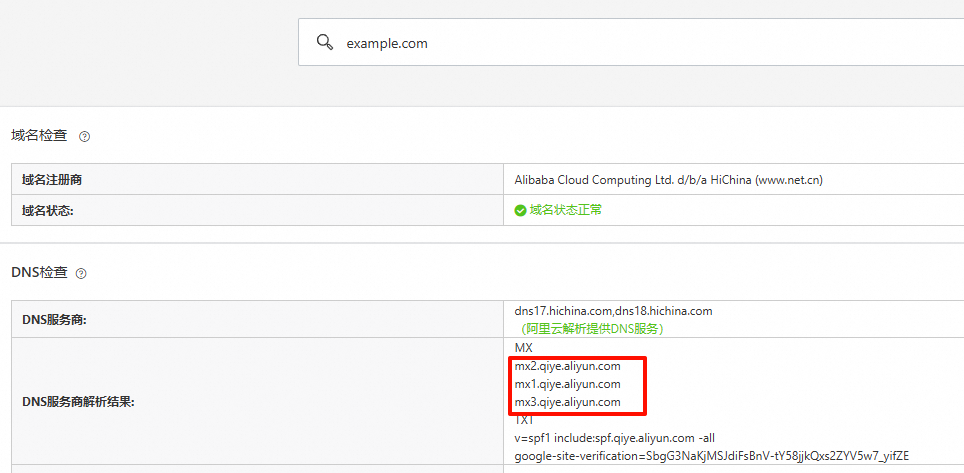
Task: Select the mx3.qiye.aliyun.com record
Action: [x=567, y=402]
